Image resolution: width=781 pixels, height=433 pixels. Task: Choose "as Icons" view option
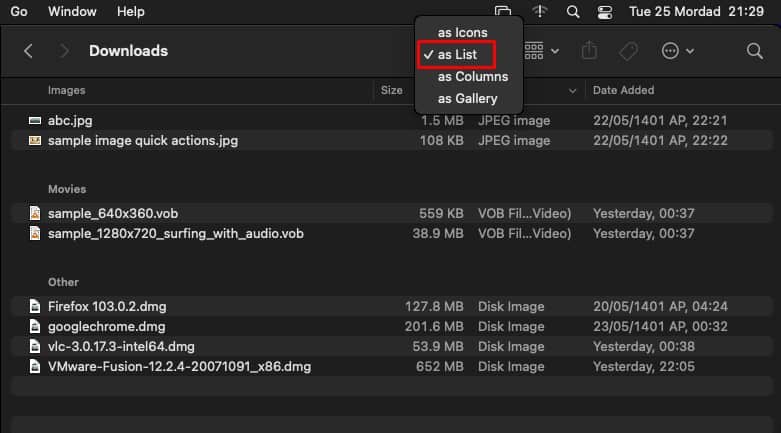click(462, 32)
